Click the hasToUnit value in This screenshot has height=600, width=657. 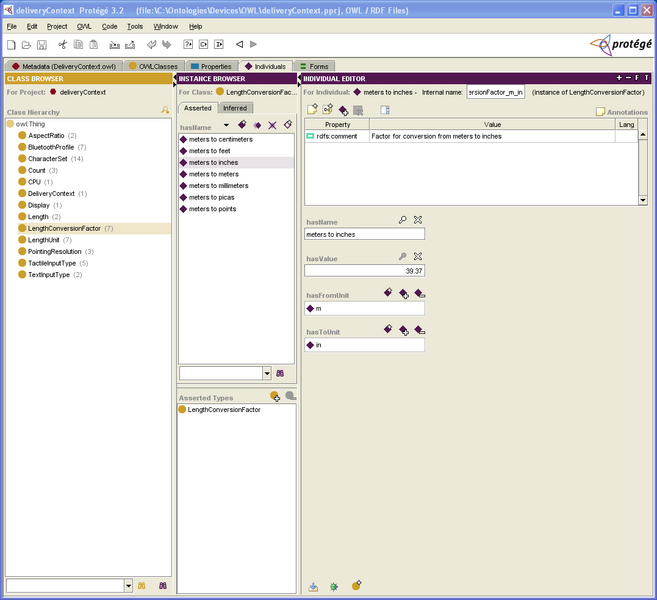(x=364, y=345)
